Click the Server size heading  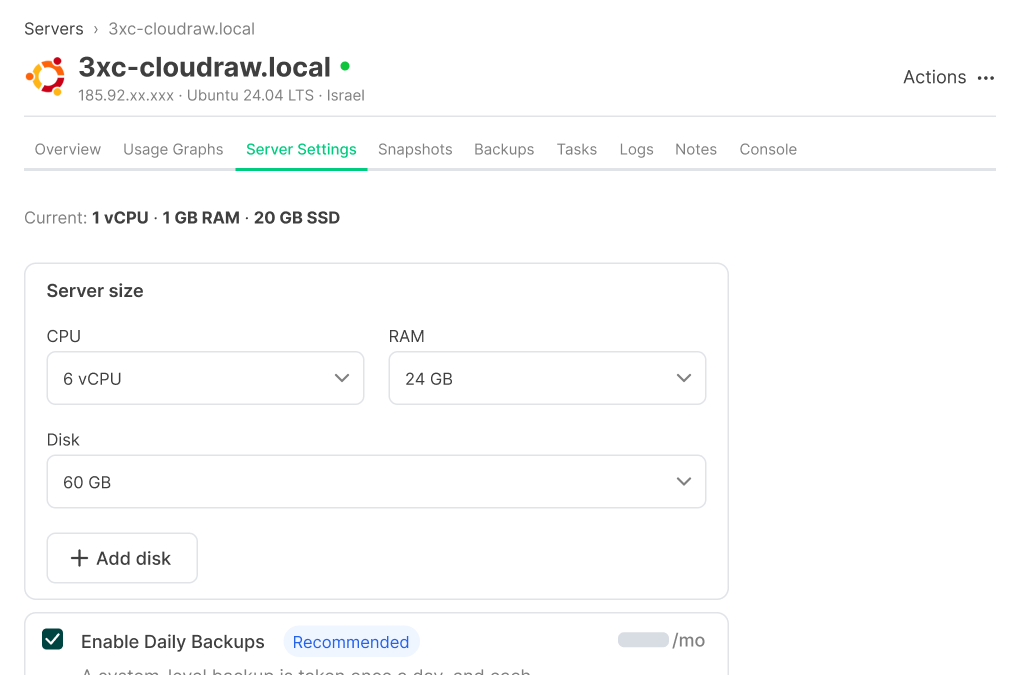(x=95, y=291)
